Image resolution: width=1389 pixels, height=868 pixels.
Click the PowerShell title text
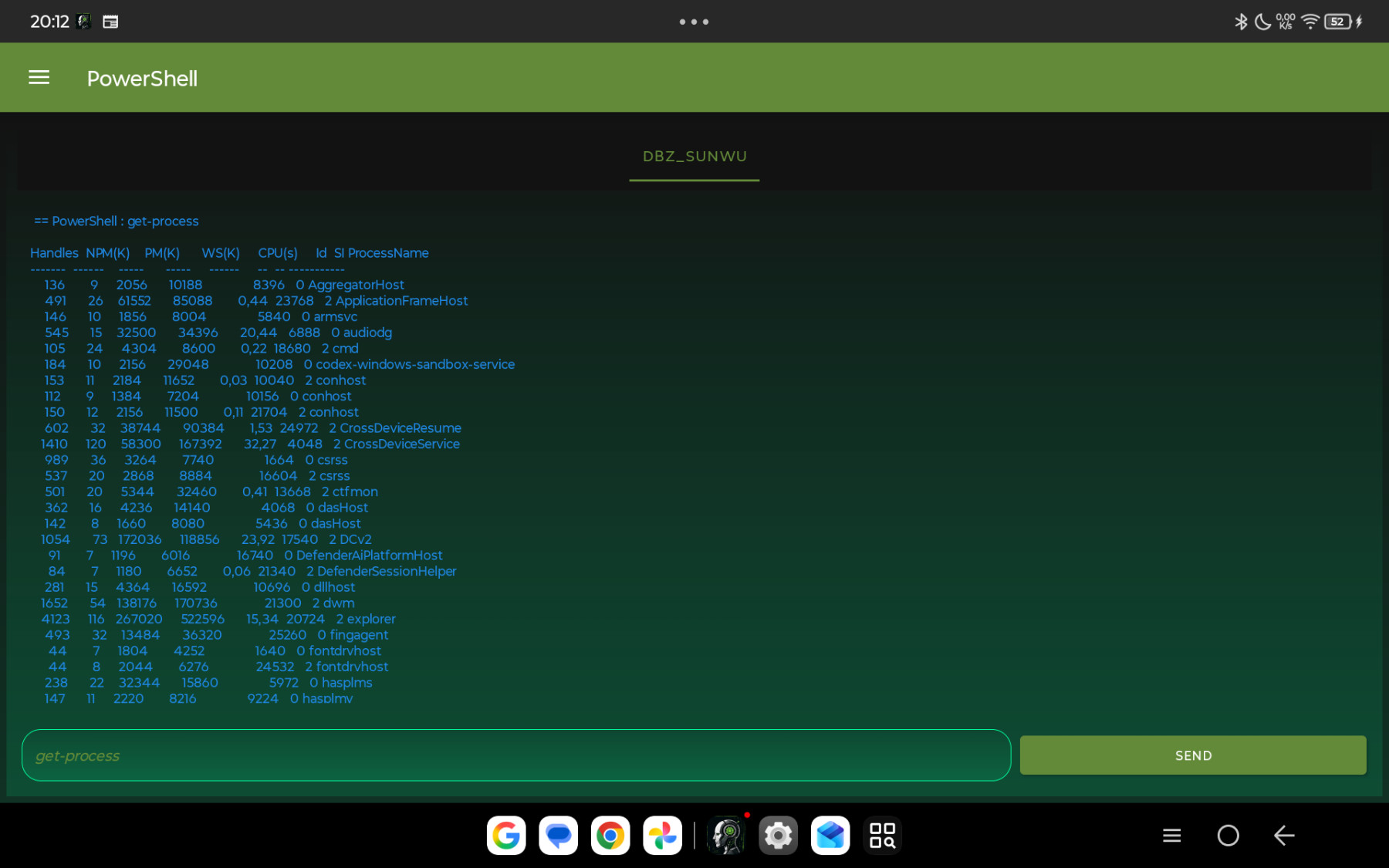[x=142, y=79]
